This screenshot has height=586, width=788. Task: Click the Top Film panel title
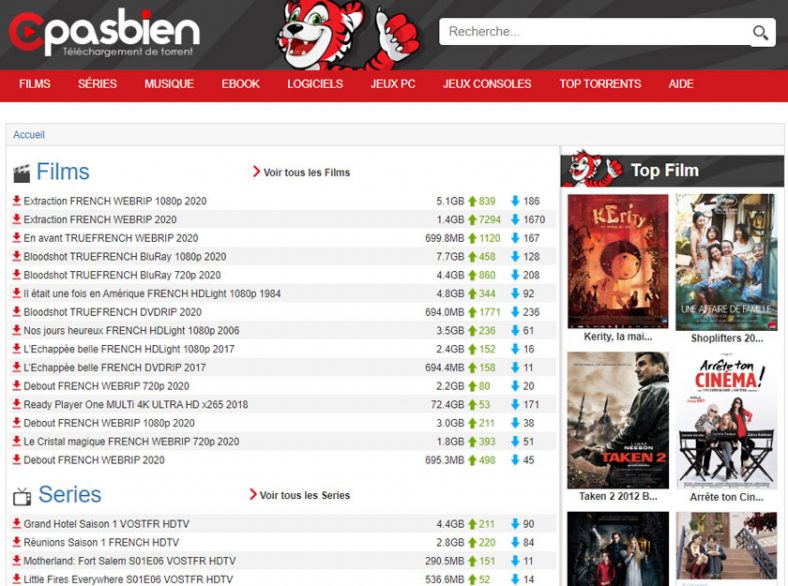[664, 170]
